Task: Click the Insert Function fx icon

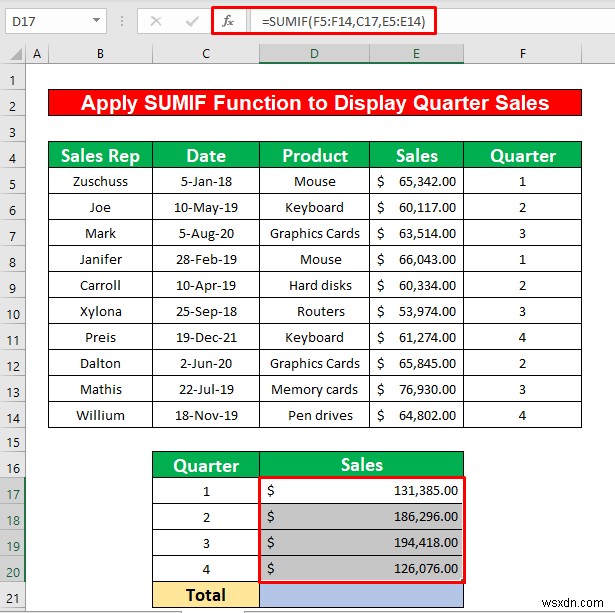Action: click(x=228, y=21)
